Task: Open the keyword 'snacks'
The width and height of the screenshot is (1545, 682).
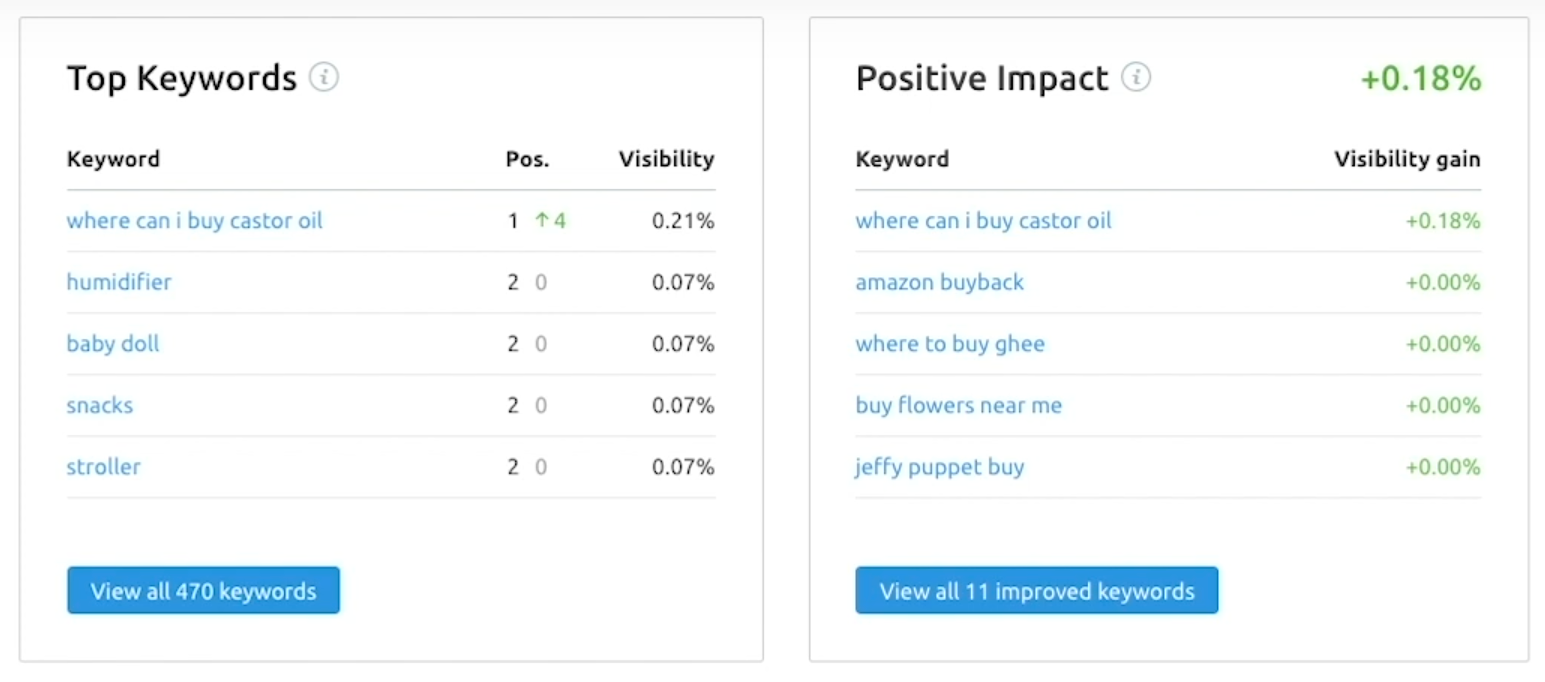Action: 99,405
